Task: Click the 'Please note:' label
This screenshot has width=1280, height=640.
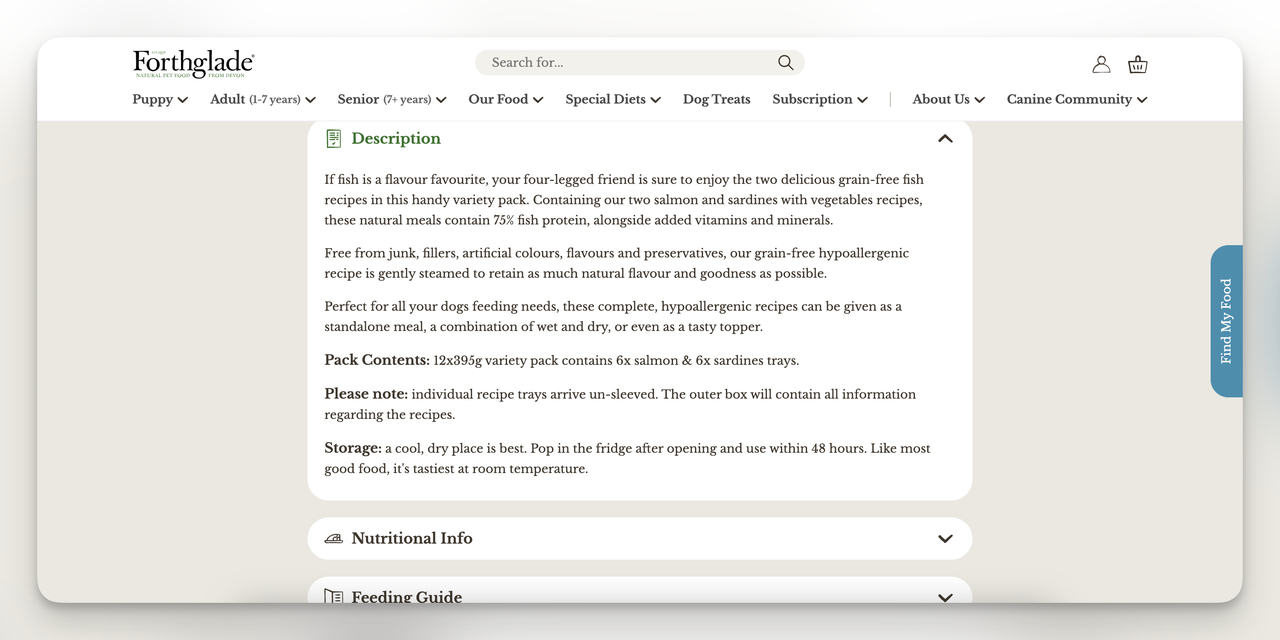Action: pos(366,394)
